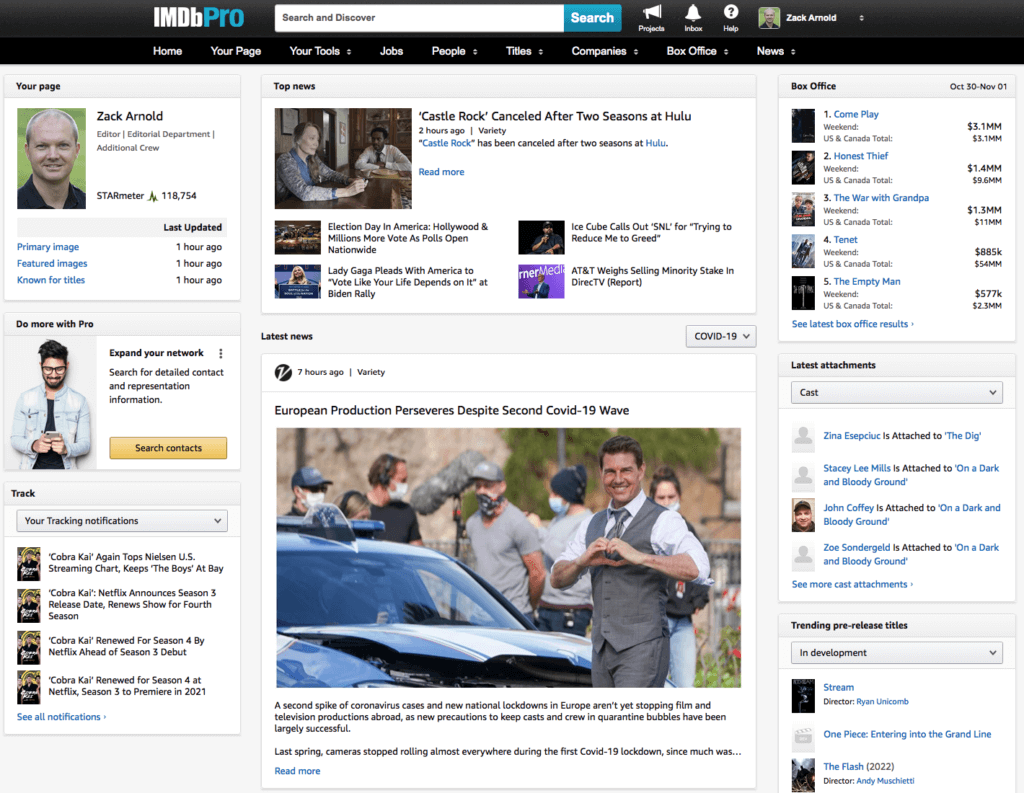Click man-with-phone image in Do more with Pro

click(51, 402)
